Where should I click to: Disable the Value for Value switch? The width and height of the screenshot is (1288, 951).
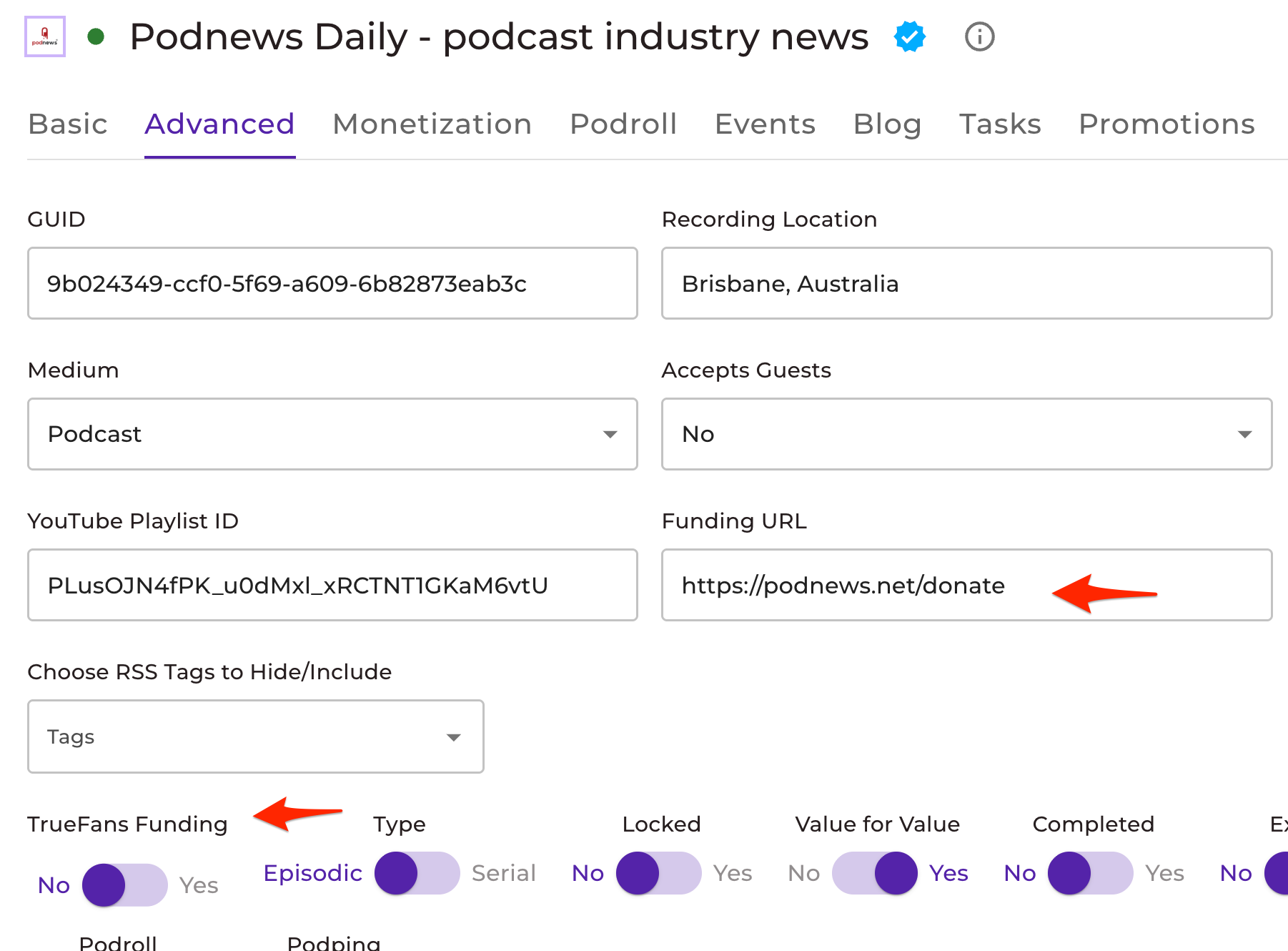click(875, 873)
